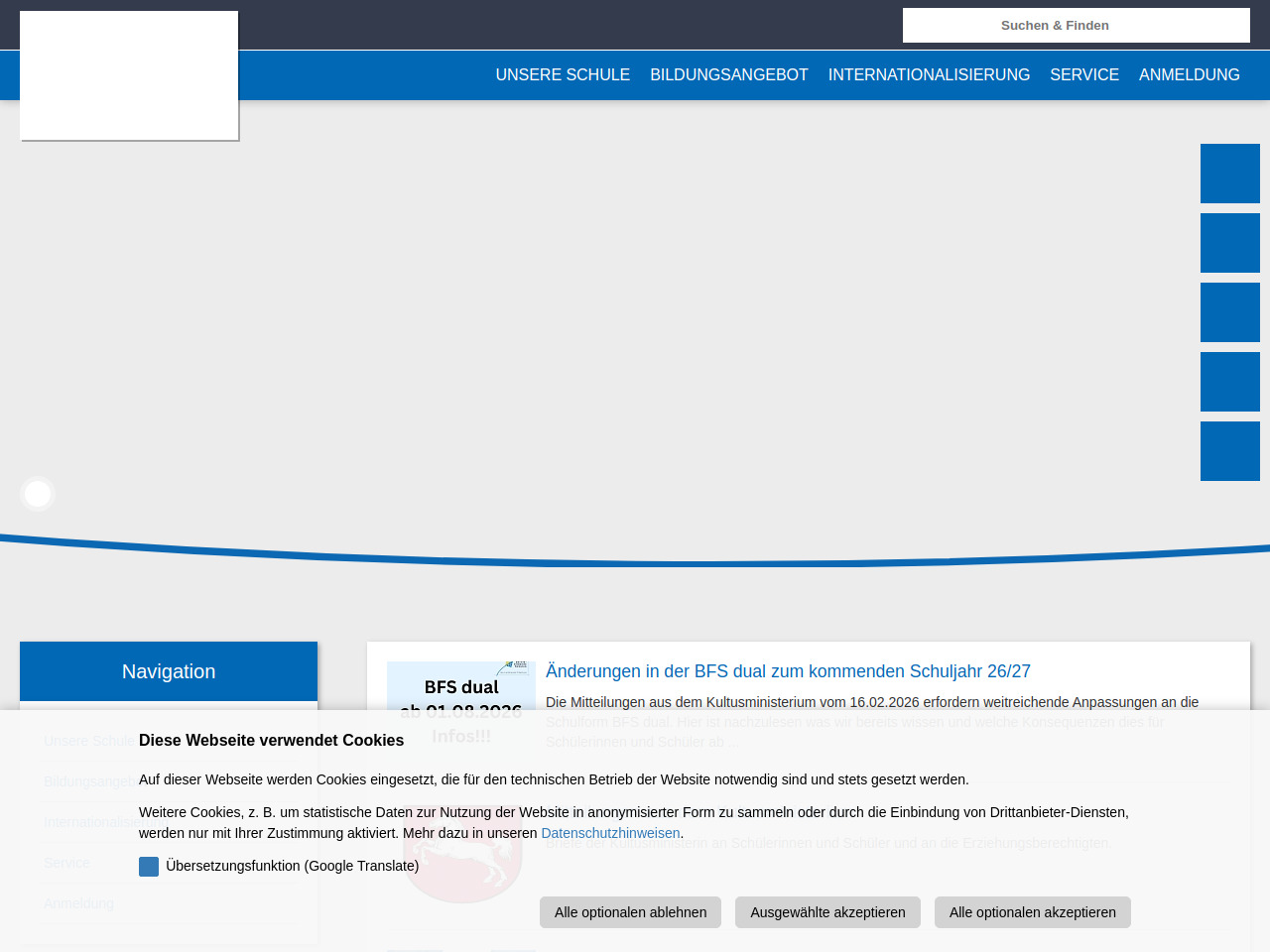Screen dimensions: 1270x952
Task: Open the Datenschutzhinweisen link
Action: tap(610, 833)
